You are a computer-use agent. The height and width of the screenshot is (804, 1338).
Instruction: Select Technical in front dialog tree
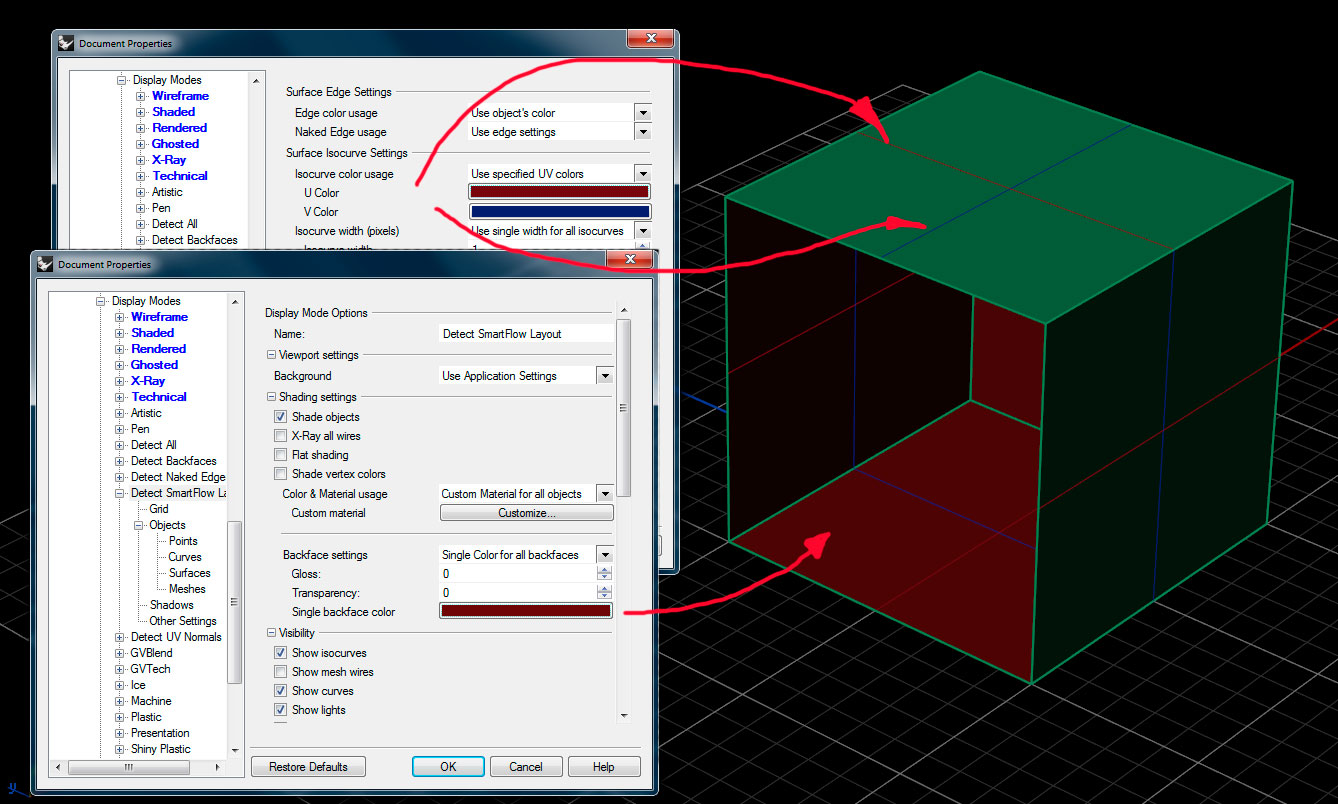pos(159,397)
